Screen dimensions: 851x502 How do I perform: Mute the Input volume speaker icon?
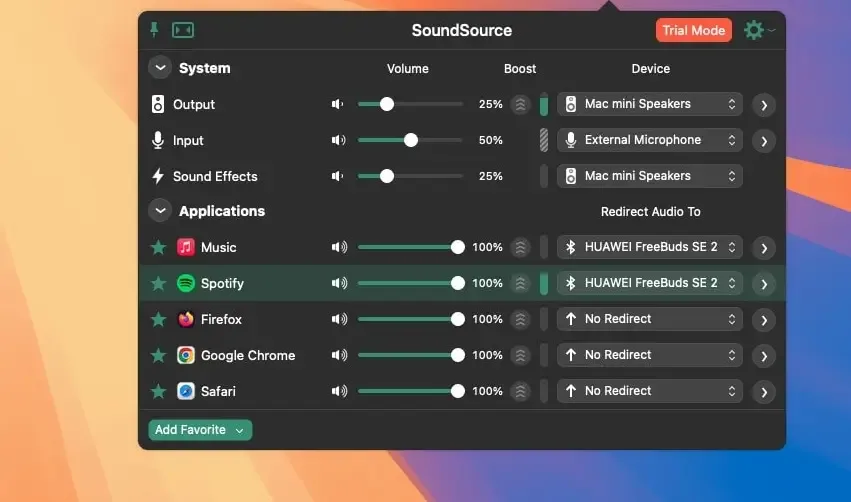tap(338, 140)
